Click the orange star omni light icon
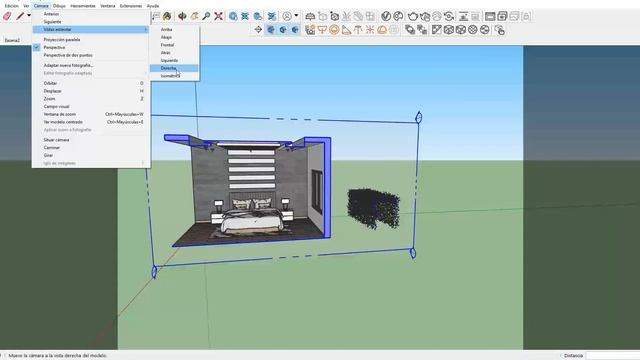Image resolution: width=640 pixels, height=360 pixels. 370,30
